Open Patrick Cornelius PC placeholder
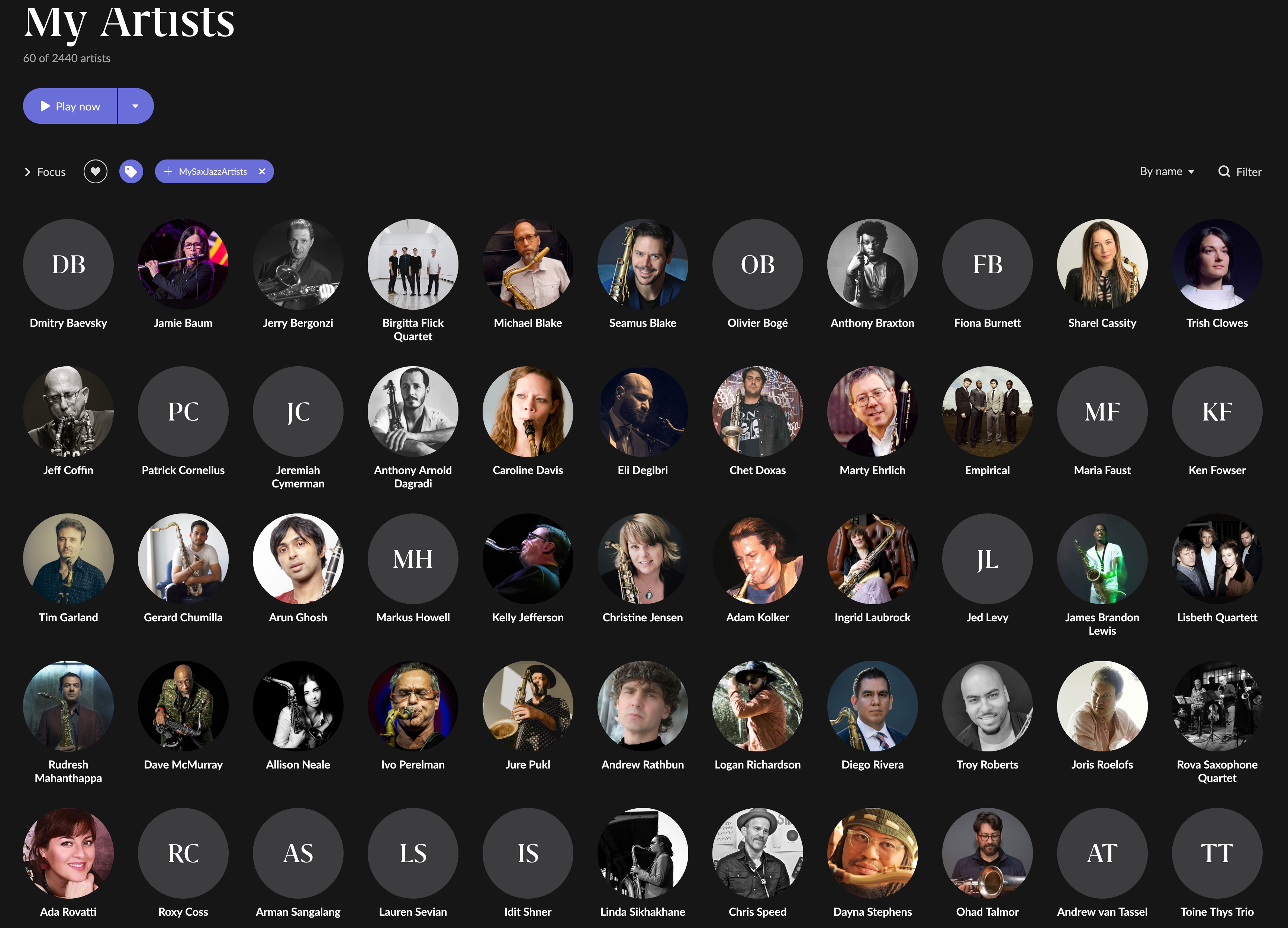Screen dimensions: 1288x928 (x=183, y=411)
